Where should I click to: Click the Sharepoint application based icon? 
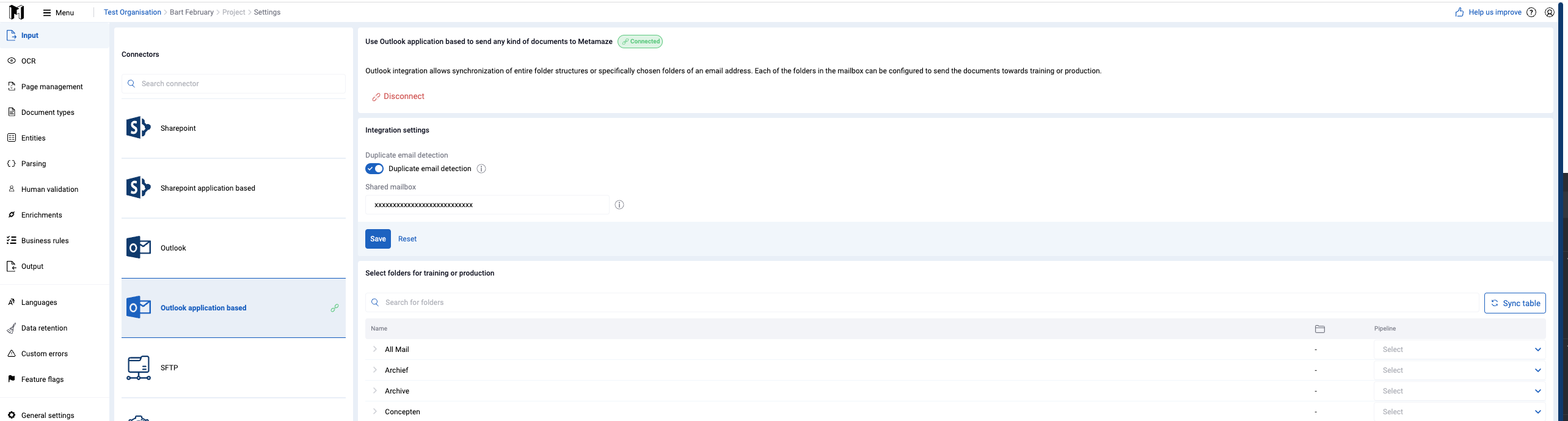[139, 188]
